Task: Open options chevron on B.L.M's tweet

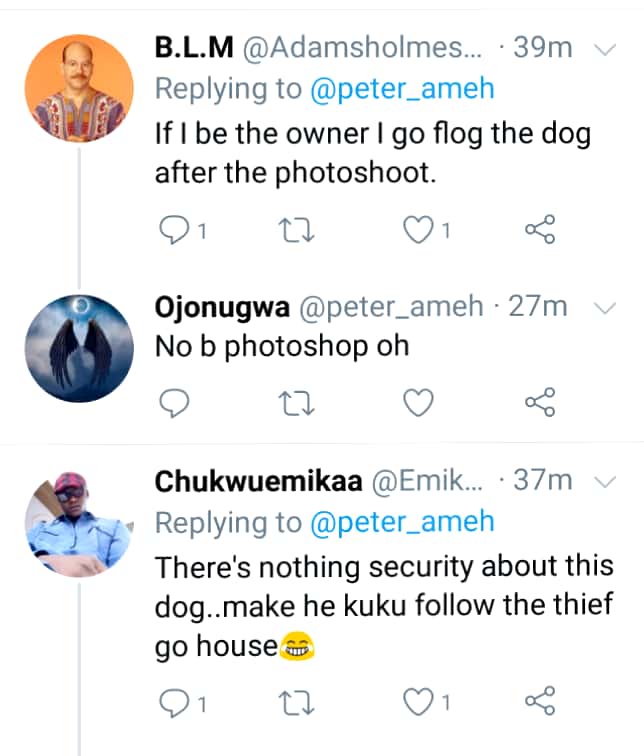Action: 606,48
